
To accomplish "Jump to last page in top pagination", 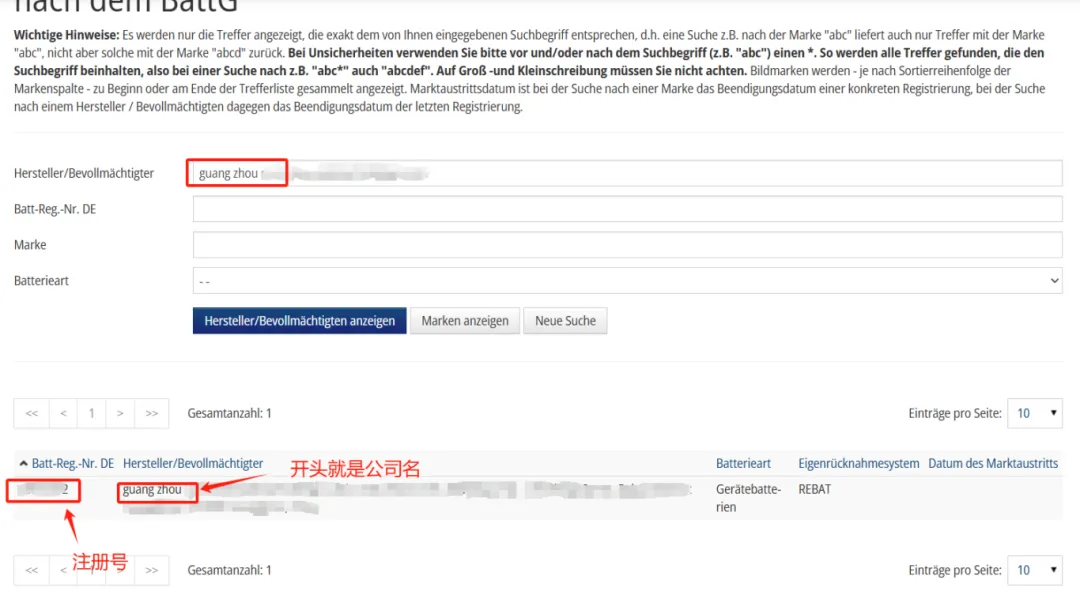I will (x=152, y=413).
